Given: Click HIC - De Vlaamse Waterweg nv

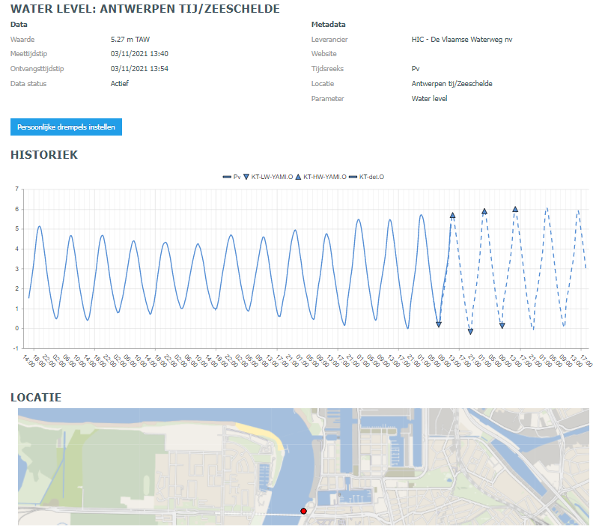Looking at the screenshot, I should pos(462,39).
